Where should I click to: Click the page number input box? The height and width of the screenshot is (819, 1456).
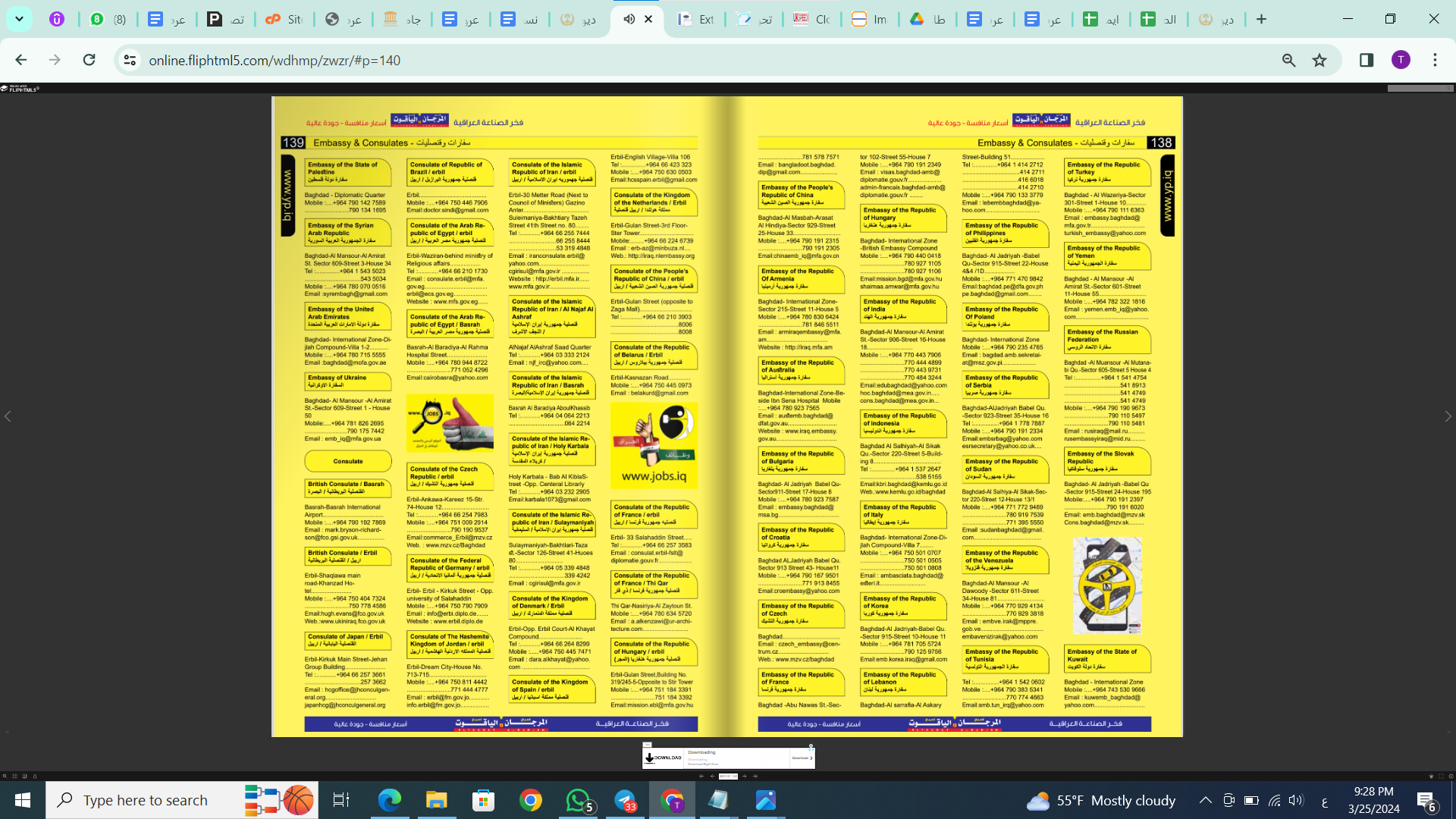click(728, 776)
